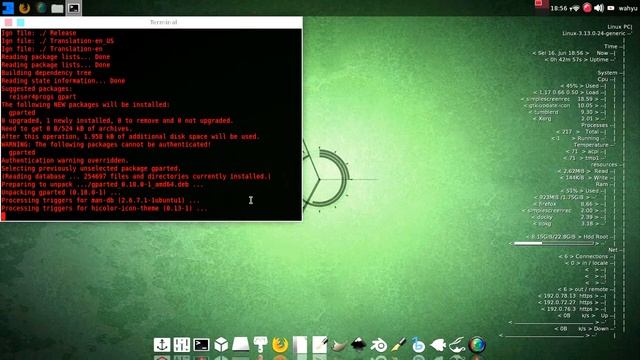Viewport: 640px width, 360px height.
Task: Open the white drive dock icon
Action: (240, 345)
